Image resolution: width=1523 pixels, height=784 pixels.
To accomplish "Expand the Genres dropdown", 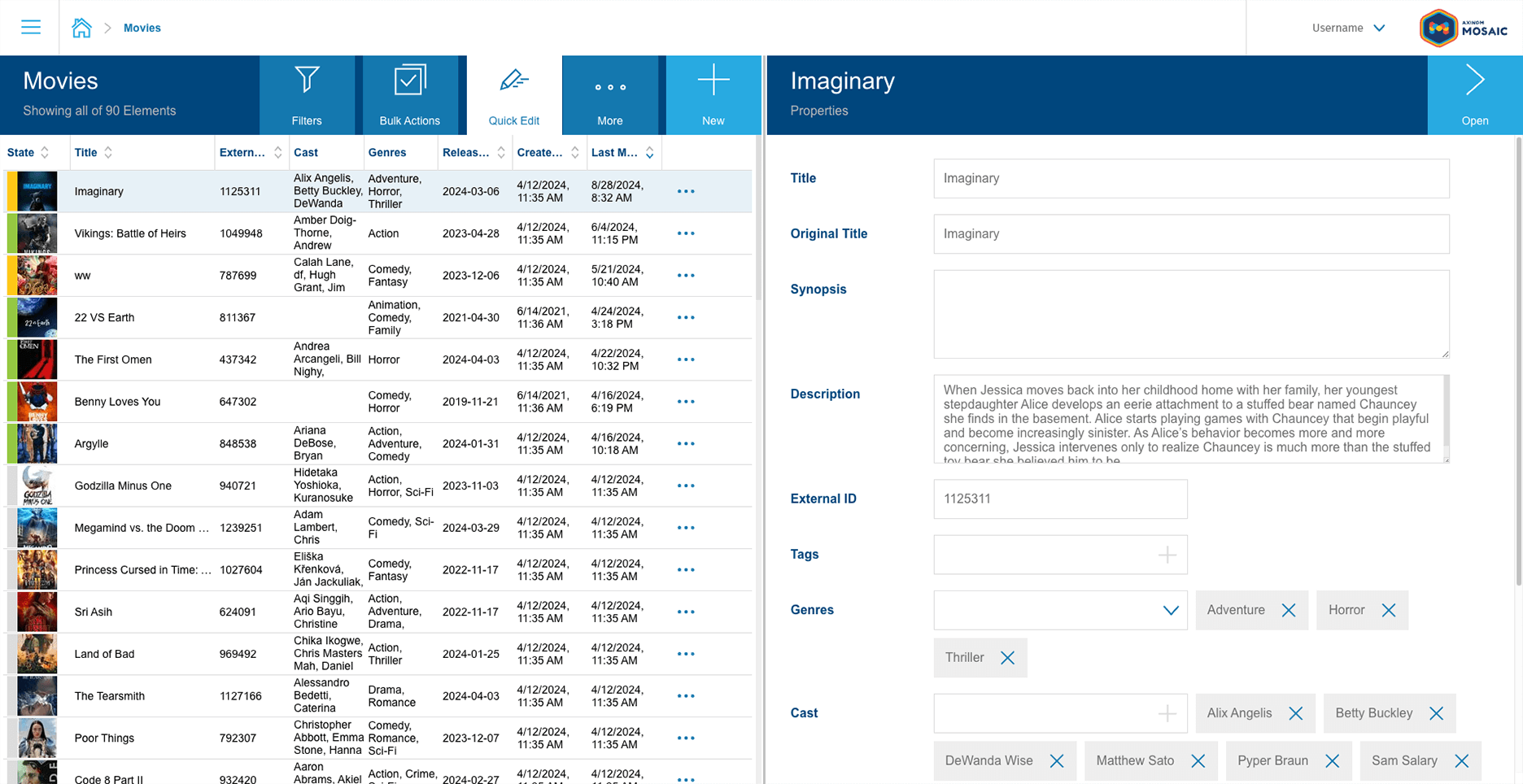I will [1170, 610].
